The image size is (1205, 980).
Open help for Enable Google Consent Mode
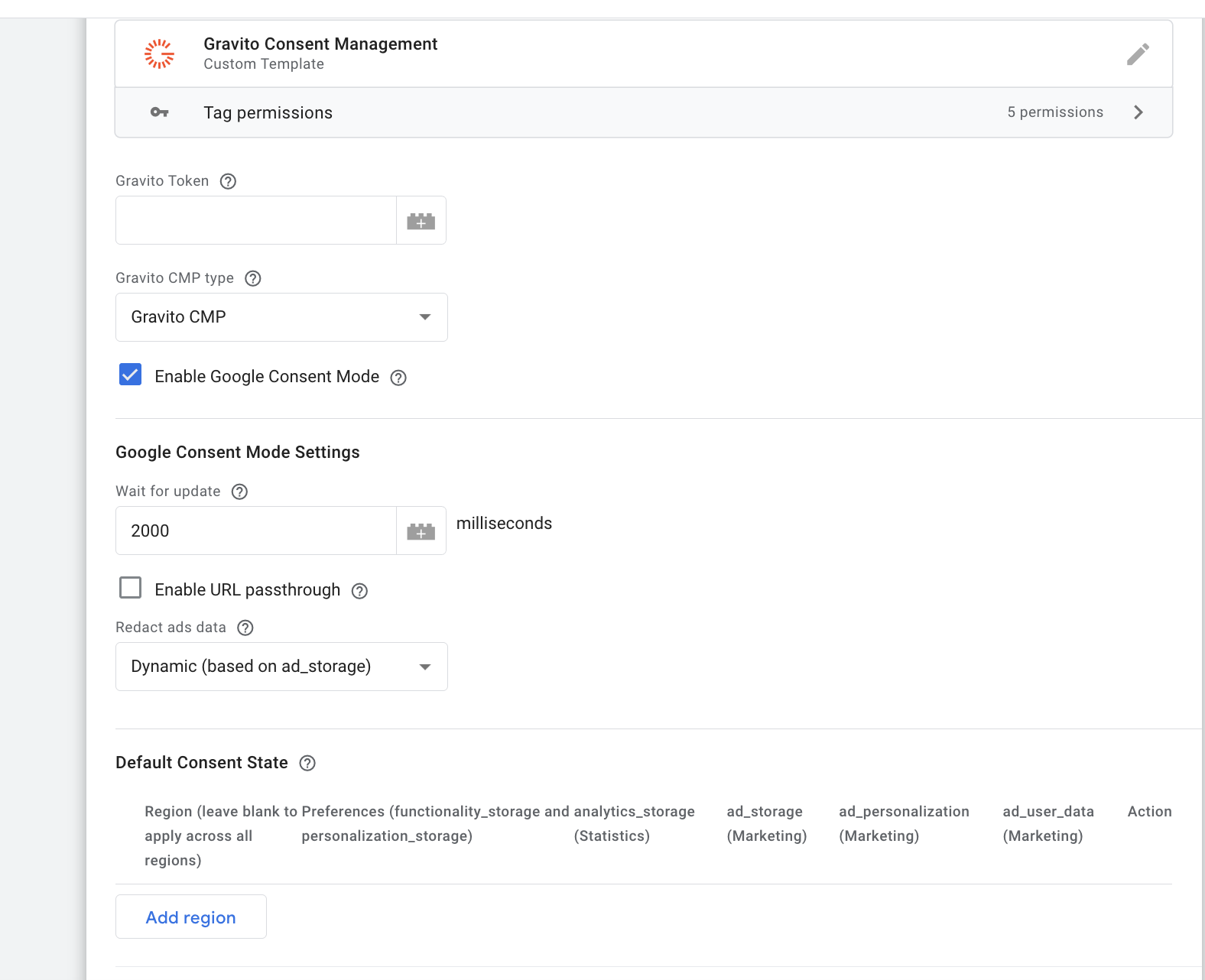coord(398,378)
